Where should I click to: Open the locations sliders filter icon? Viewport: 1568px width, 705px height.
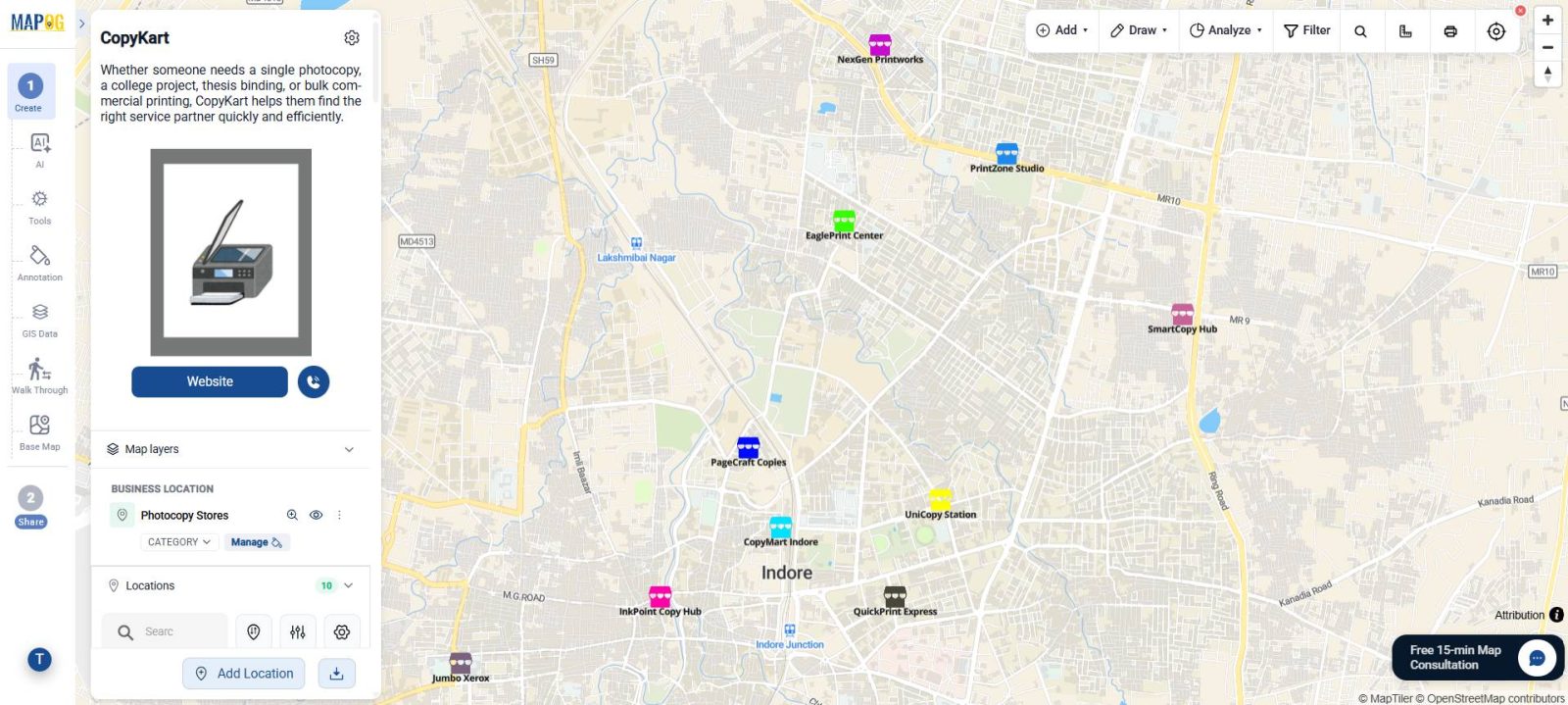(x=298, y=632)
